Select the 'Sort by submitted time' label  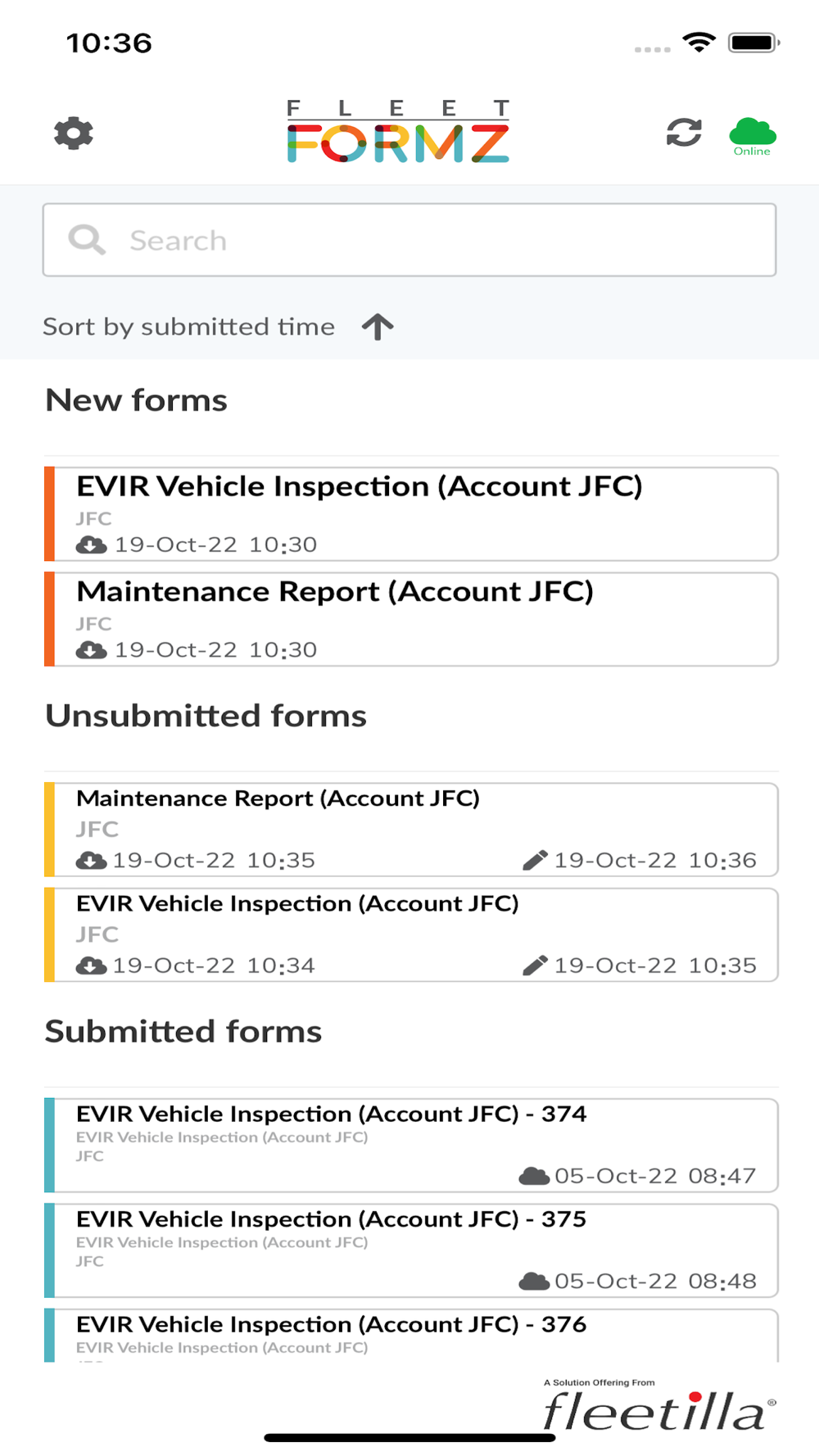188,327
